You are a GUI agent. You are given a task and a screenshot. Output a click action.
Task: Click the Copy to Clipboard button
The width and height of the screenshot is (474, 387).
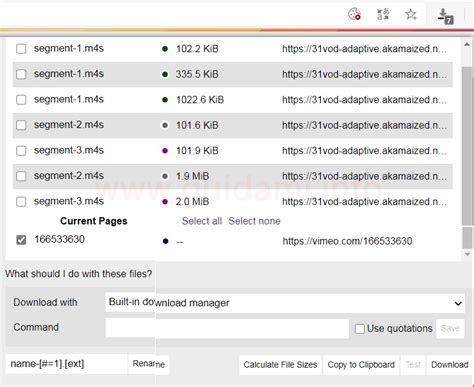[x=361, y=365]
